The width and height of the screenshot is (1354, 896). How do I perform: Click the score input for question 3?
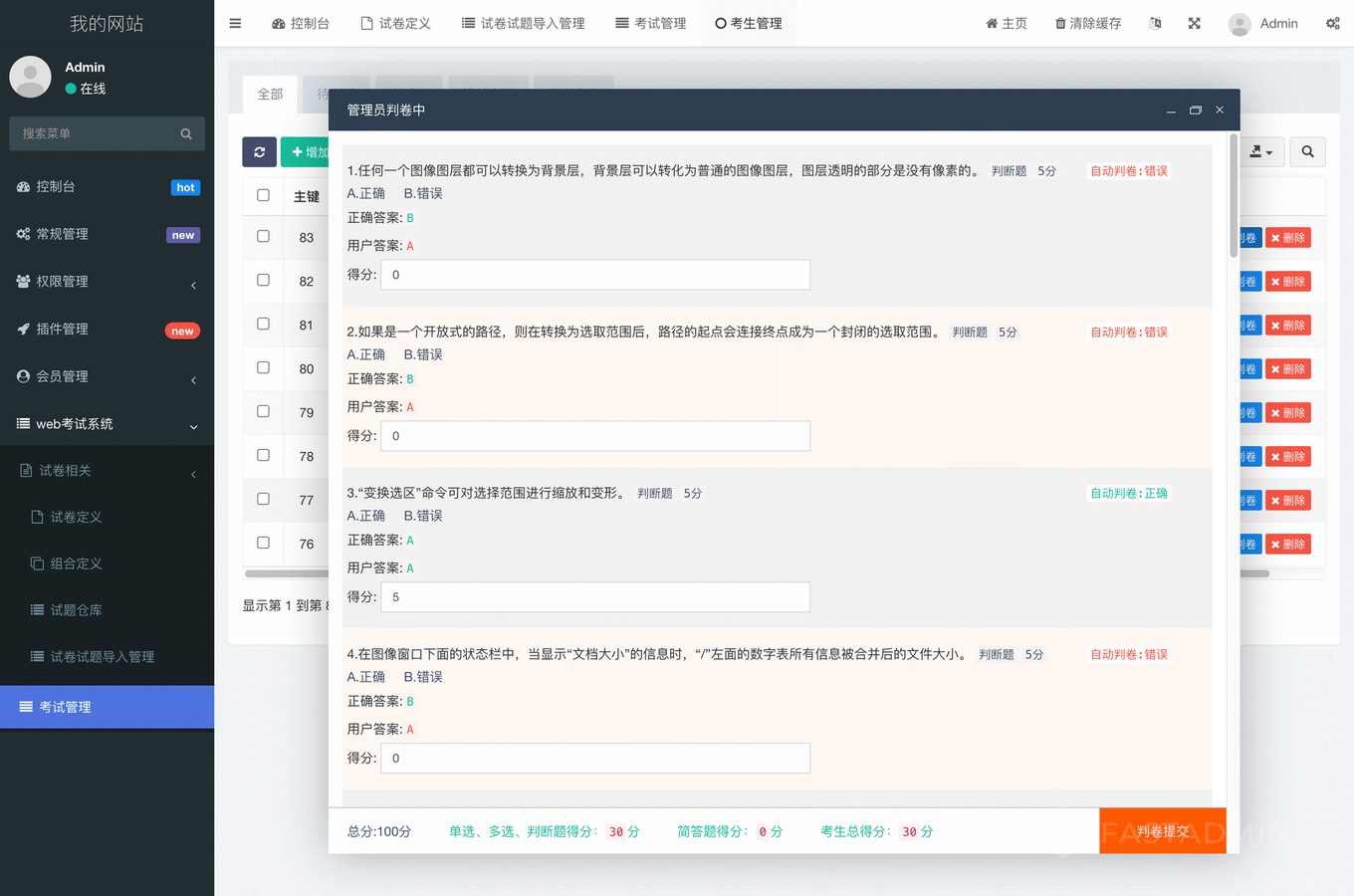pyautogui.click(x=595, y=597)
